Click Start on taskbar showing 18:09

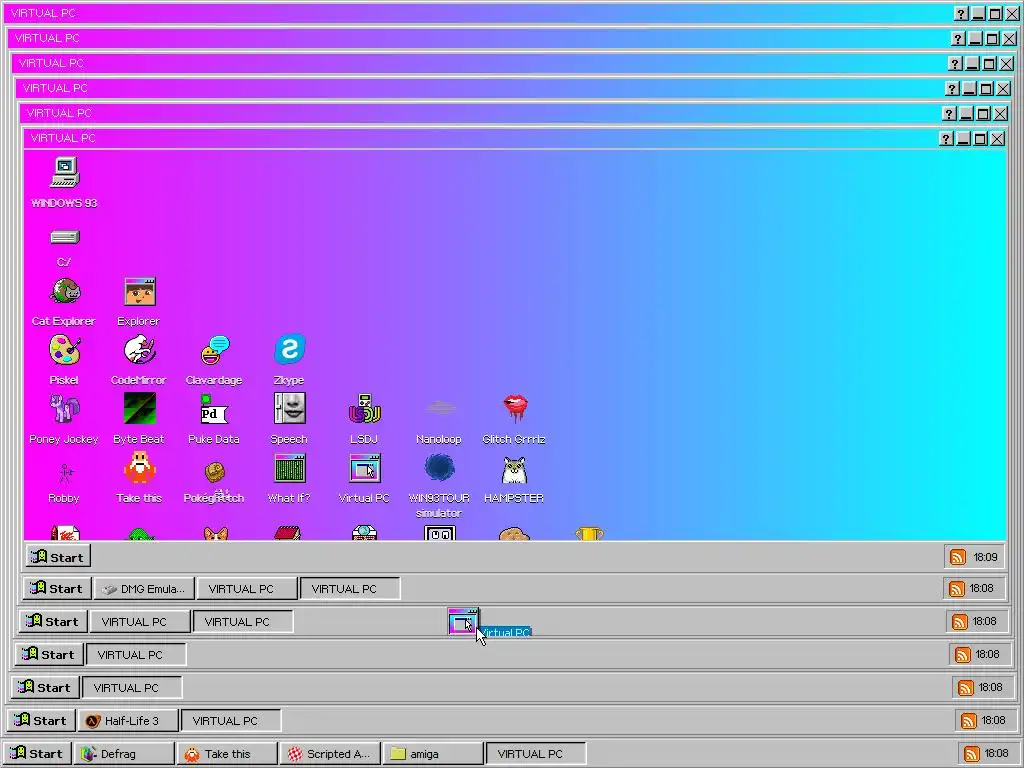click(x=59, y=557)
